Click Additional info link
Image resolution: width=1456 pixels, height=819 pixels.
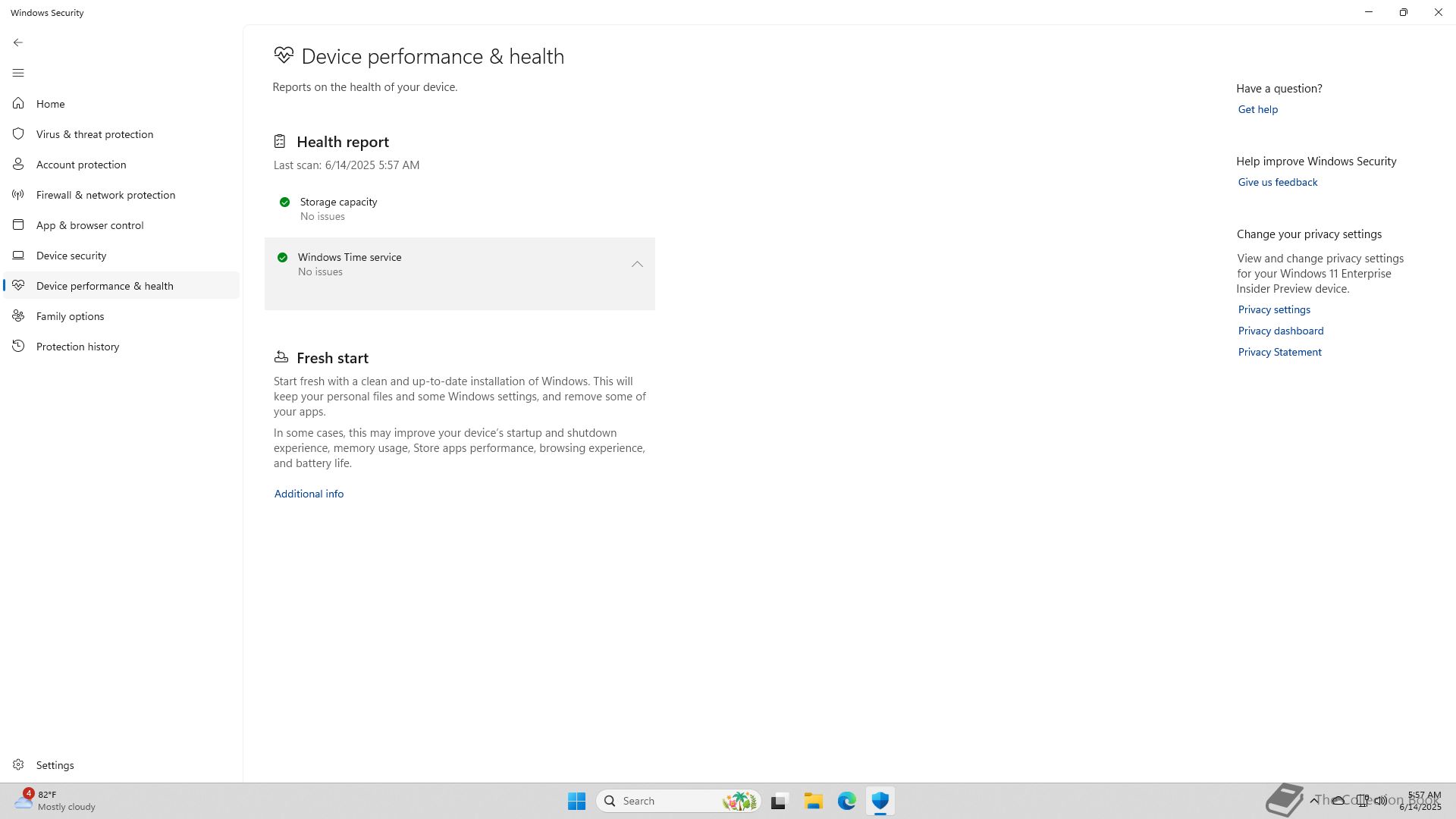coord(309,494)
